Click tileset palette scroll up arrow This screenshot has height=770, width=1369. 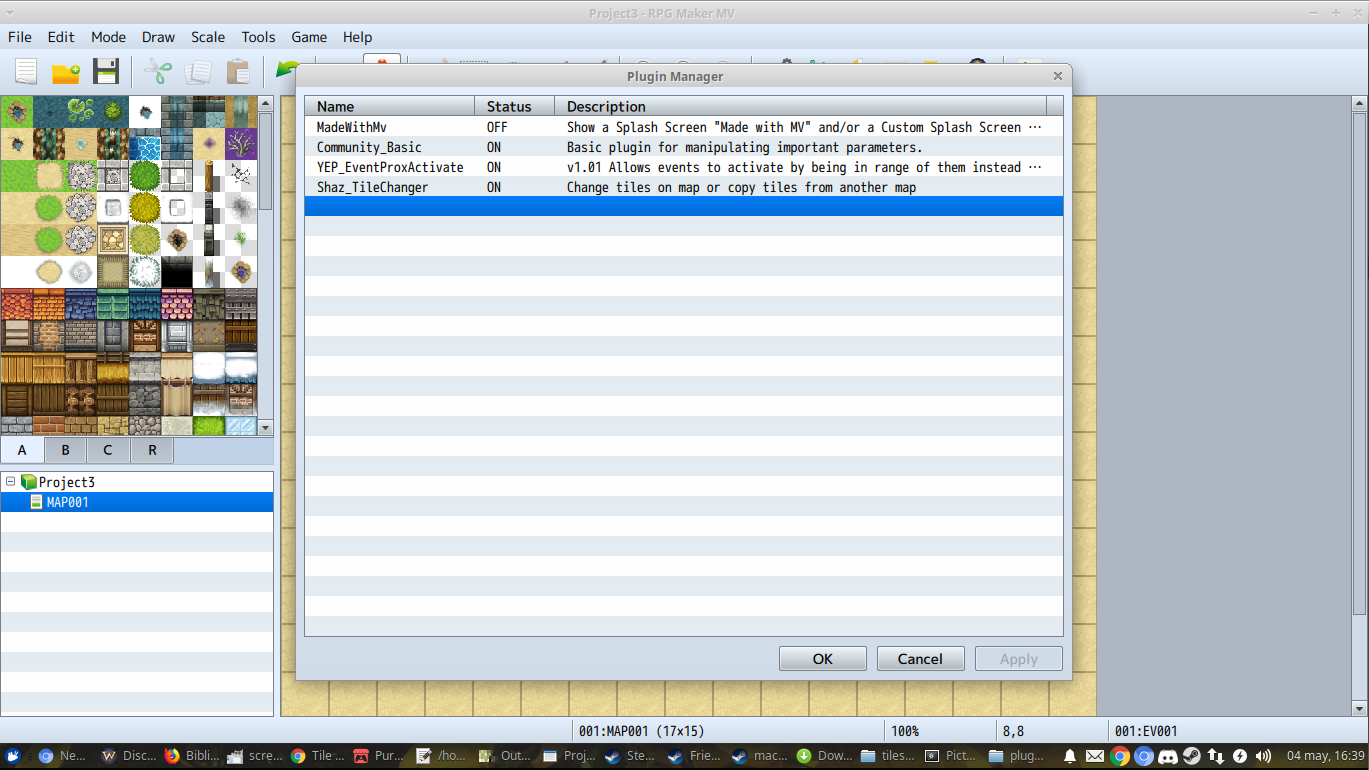pos(265,104)
